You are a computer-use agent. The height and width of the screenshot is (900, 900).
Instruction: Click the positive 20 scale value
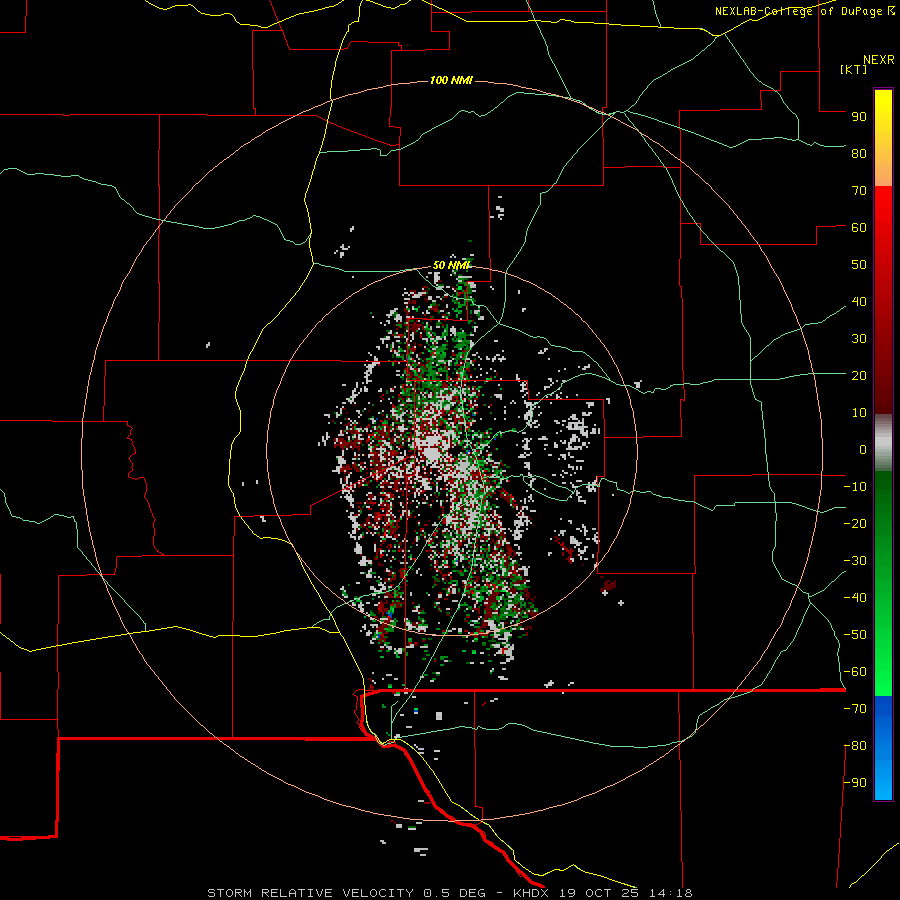(859, 375)
